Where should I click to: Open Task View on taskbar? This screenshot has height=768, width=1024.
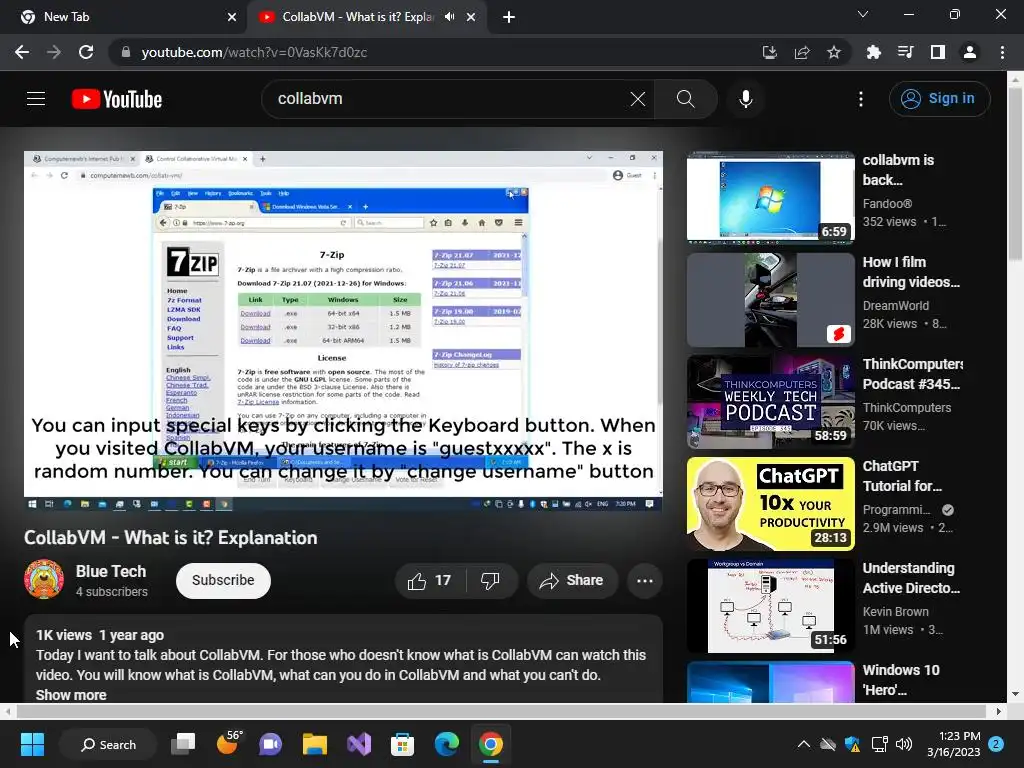pos(184,744)
